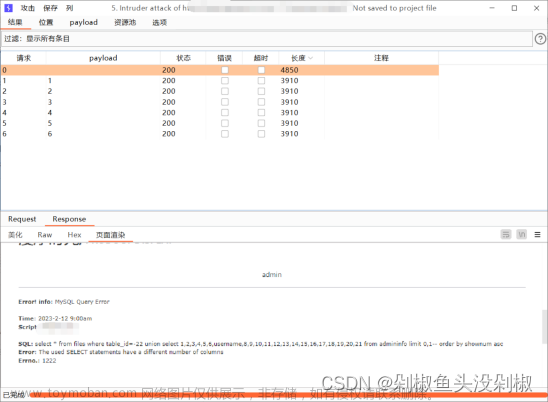
Task: Toggle the timeout checkbox for request 0
Action: [261, 70]
